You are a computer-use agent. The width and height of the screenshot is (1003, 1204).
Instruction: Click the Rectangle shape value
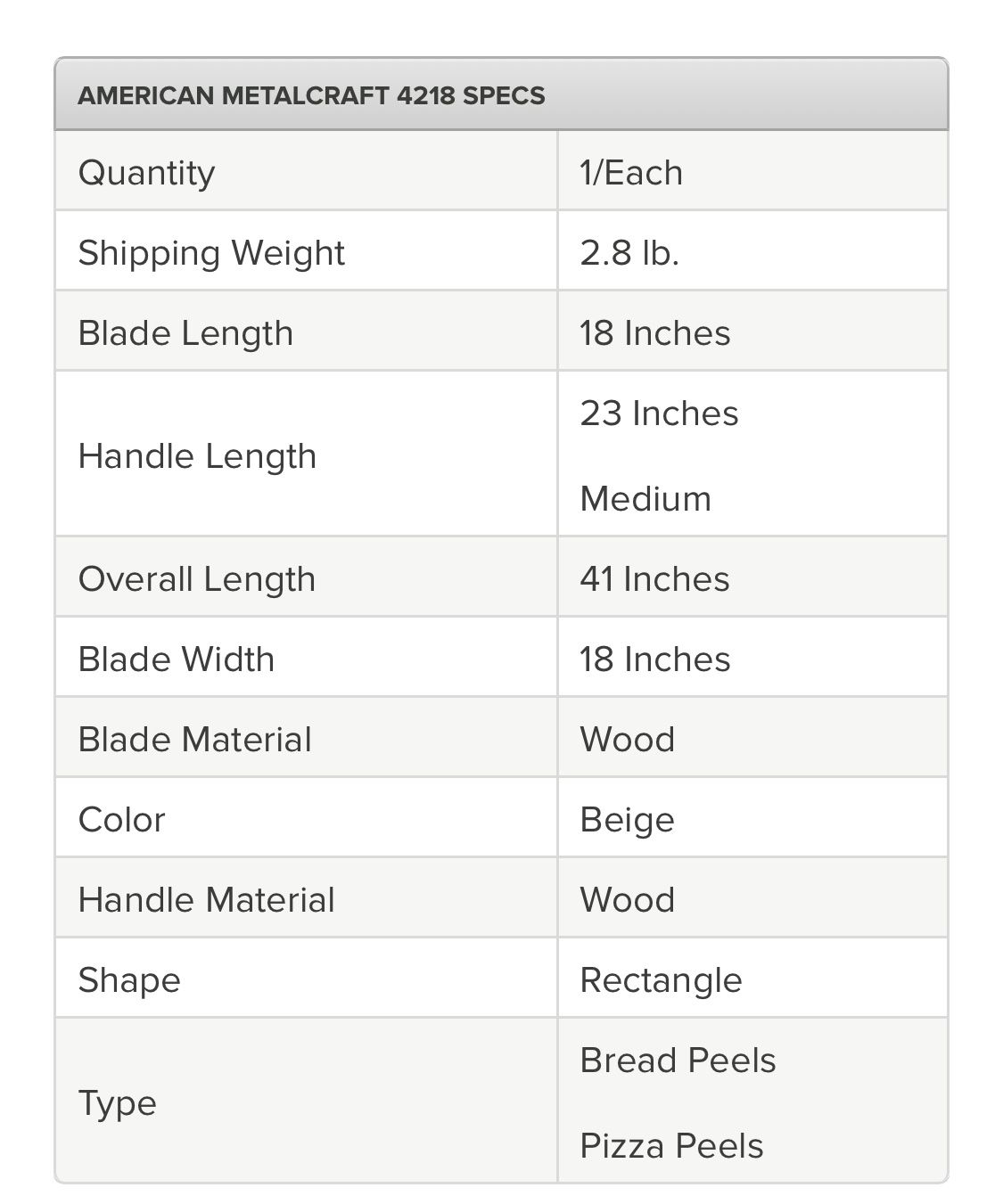(x=661, y=979)
